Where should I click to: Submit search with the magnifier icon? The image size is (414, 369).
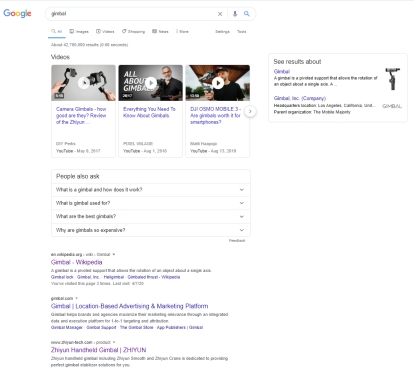tap(247, 14)
